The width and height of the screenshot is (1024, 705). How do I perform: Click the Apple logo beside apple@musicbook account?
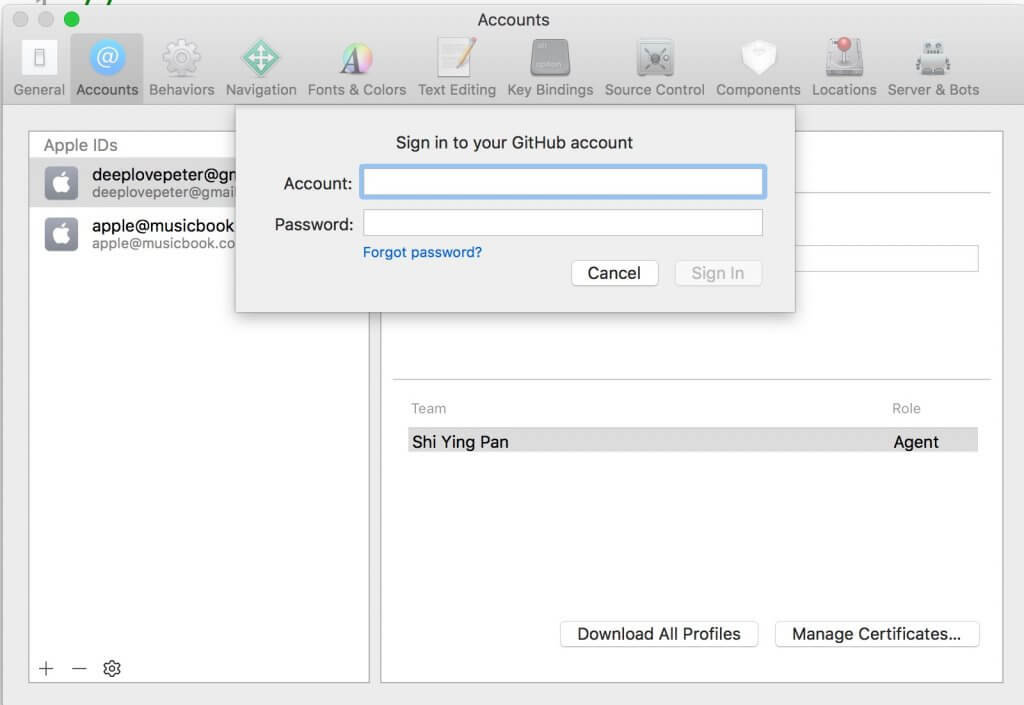tap(61, 234)
